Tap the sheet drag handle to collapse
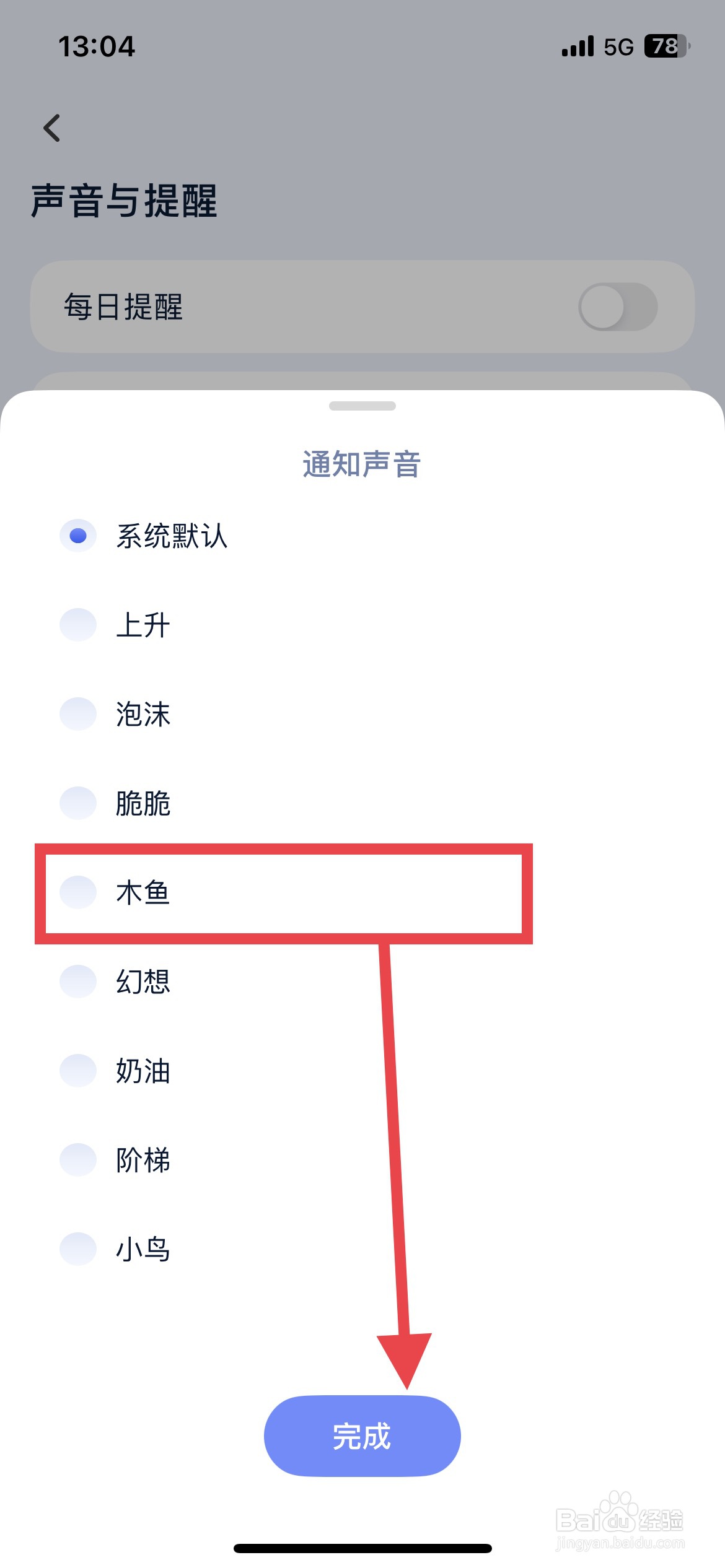The height and width of the screenshot is (1568, 725). [x=362, y=407]
